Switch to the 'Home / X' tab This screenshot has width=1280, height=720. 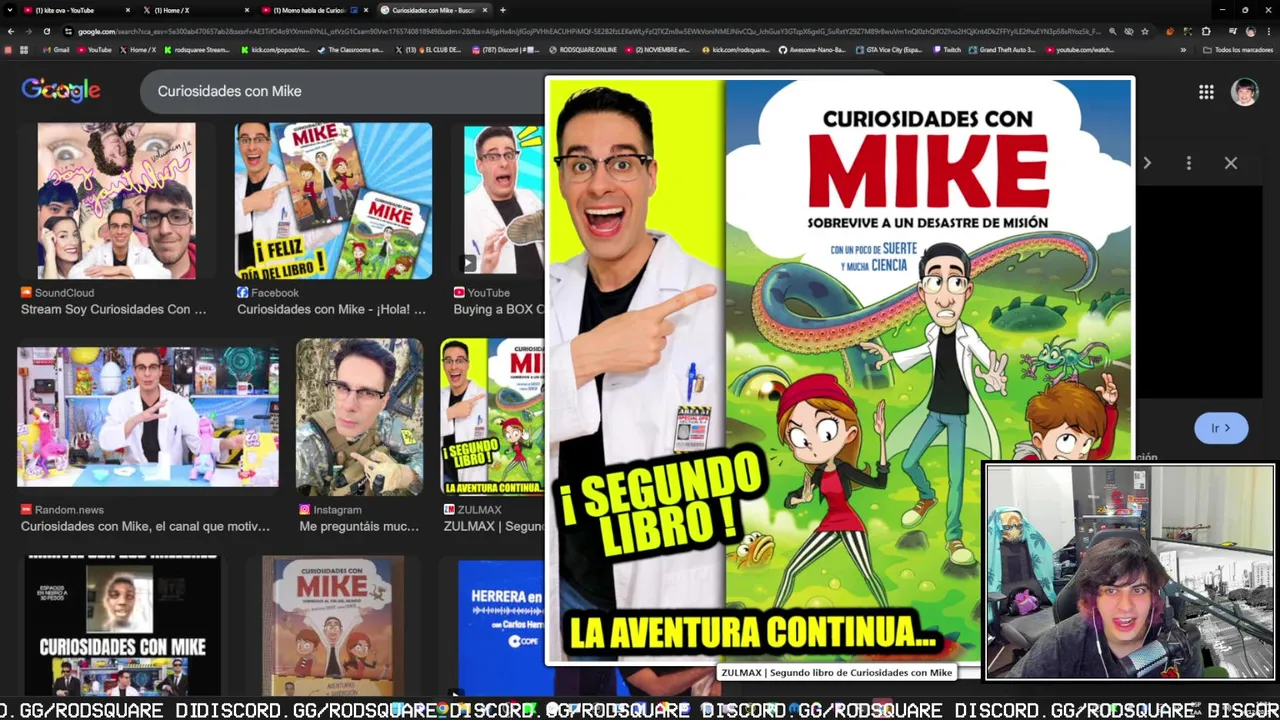(x=195, y=10)
